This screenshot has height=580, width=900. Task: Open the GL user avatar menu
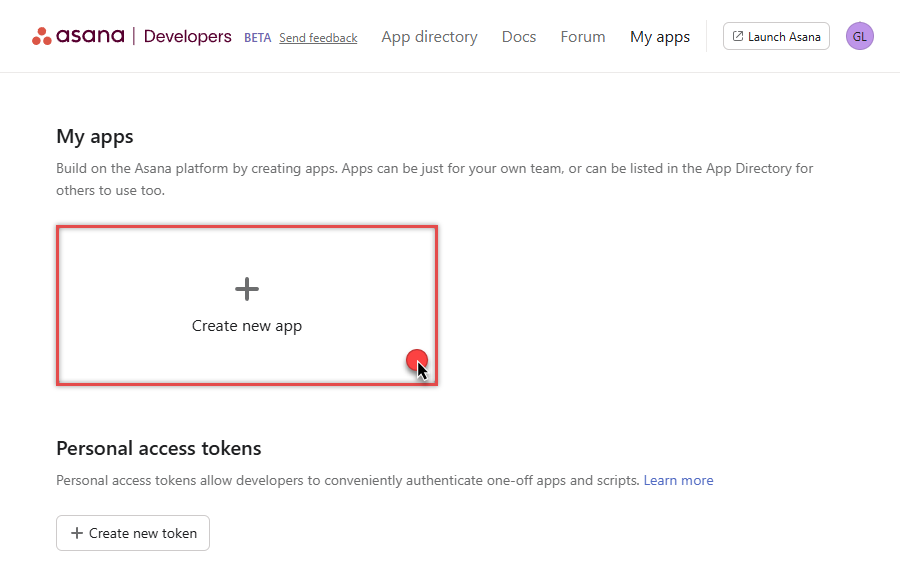[859, 36]
